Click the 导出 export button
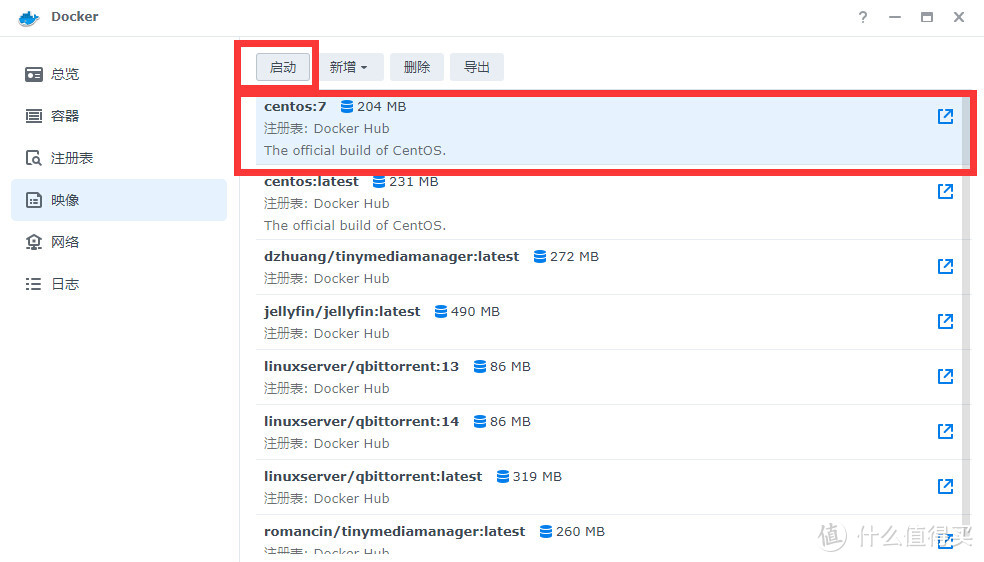 pyautogui.click(x=477, y=67)
